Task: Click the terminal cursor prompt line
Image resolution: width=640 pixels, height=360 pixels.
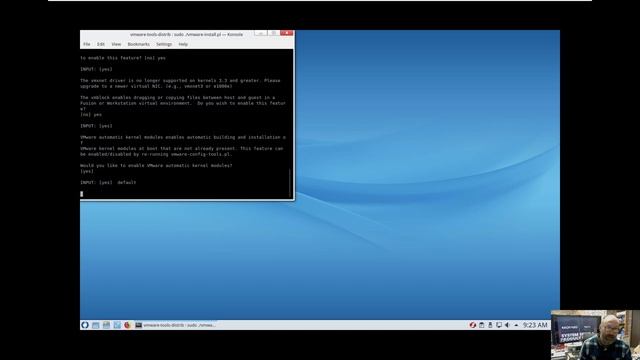Action: (x=82, y=194)
